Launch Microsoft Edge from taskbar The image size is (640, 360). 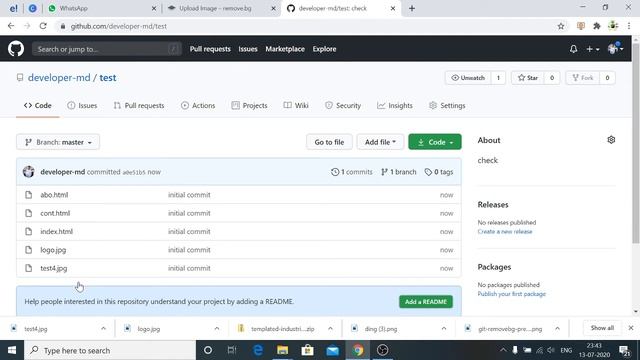pos(258,350)
